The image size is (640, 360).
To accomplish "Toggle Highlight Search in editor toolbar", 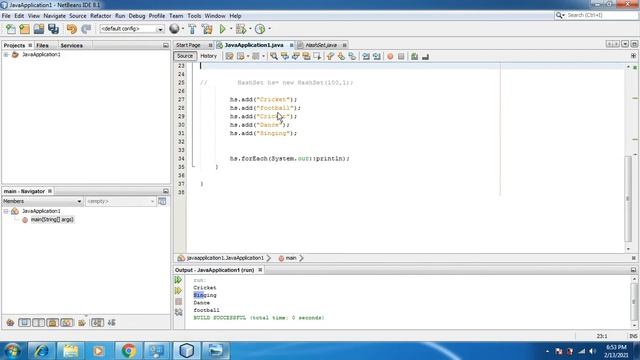I will (x=306, y=56).
